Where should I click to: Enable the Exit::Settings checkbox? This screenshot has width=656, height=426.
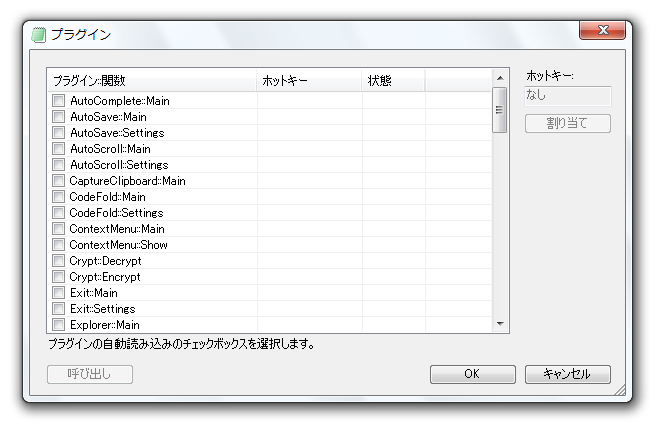pos(59,308)
